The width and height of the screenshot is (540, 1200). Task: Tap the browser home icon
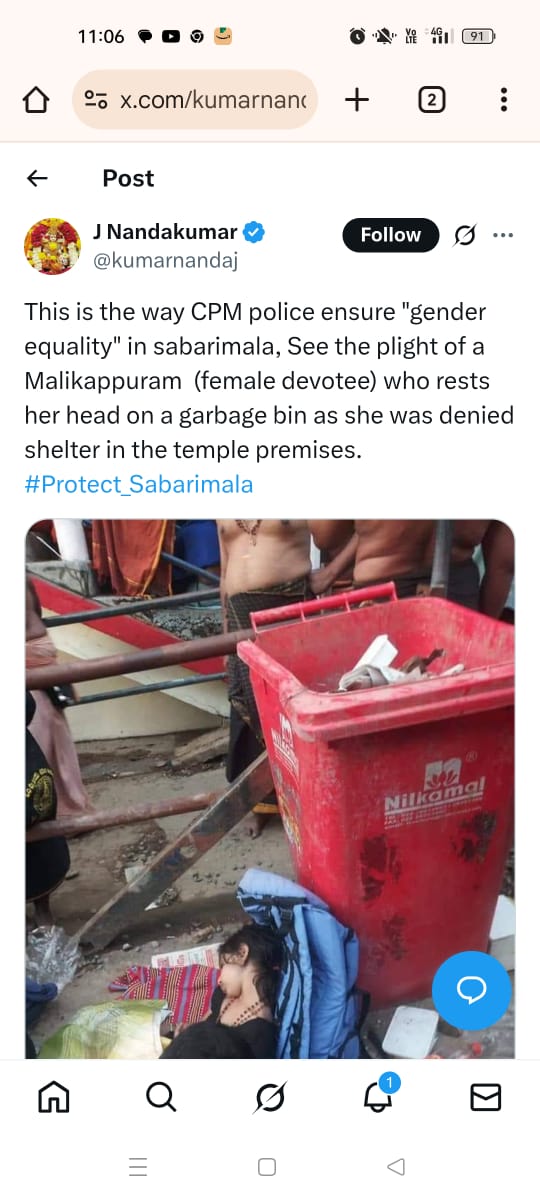click(x=36, y=100)
